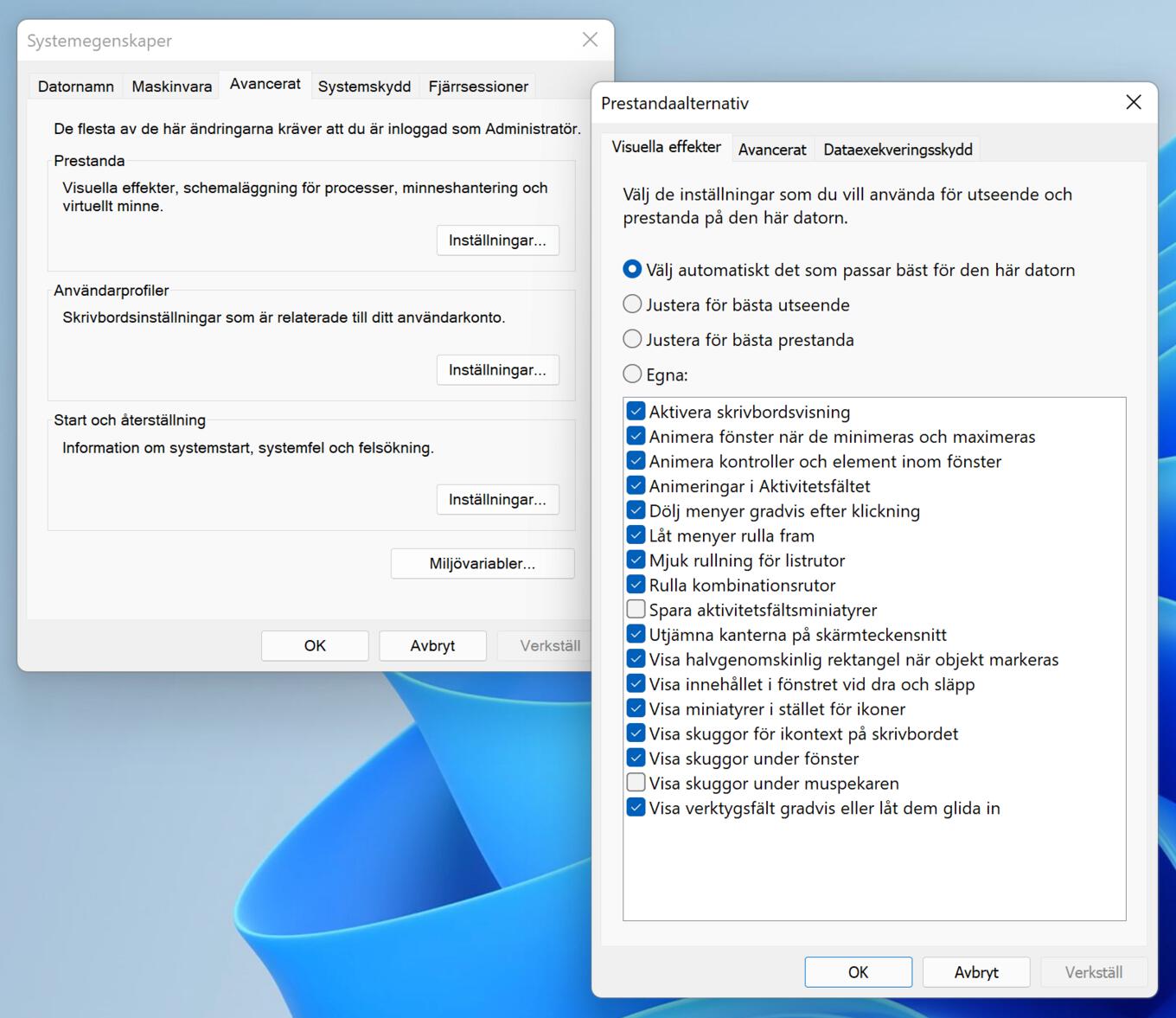Click 'Skrivbordsinställningar som är relaterade' description text
This screenshot has height=1018, width=1176.
[x=284, y=317]
